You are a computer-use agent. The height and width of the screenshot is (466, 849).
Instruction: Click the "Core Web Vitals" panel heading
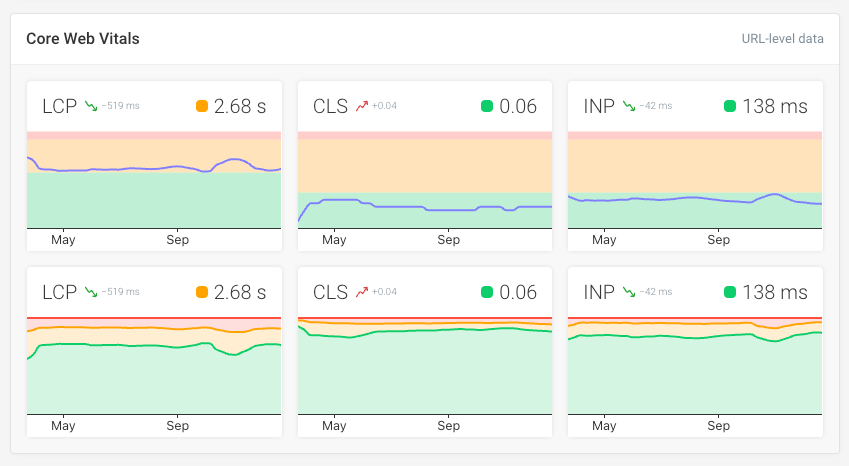point(83,39)
